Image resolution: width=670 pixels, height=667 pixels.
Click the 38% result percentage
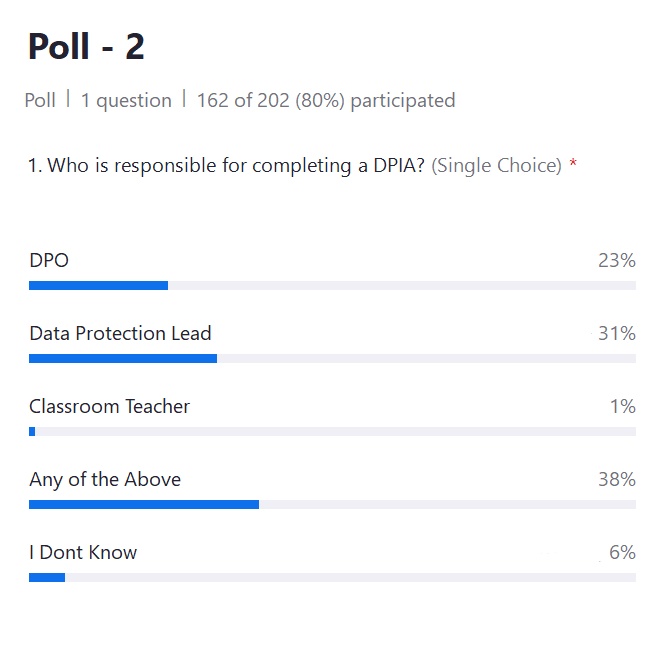pyautogui.click(x=616, y=479)
